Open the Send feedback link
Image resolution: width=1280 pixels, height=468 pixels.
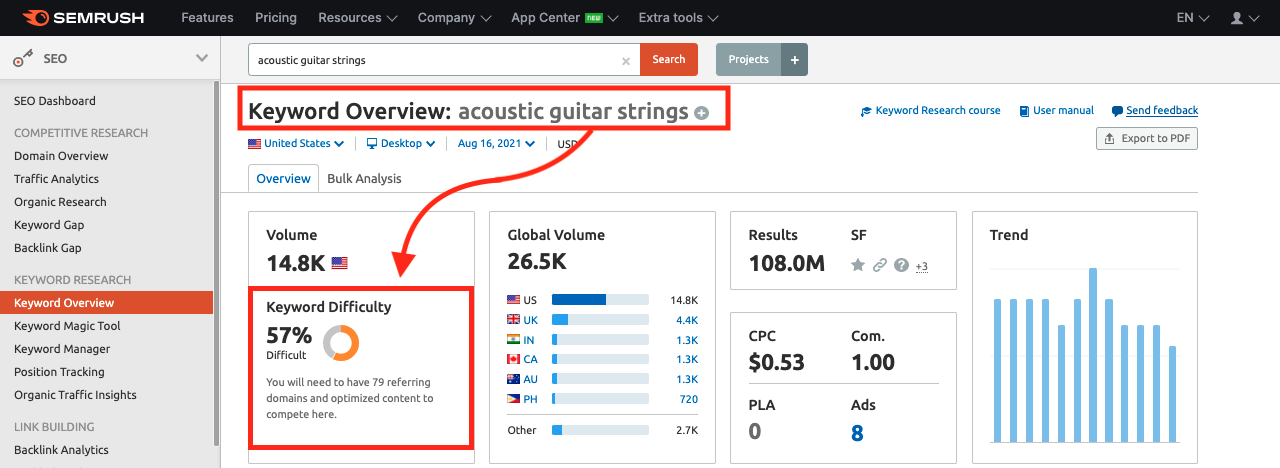tap(1161, 111)
